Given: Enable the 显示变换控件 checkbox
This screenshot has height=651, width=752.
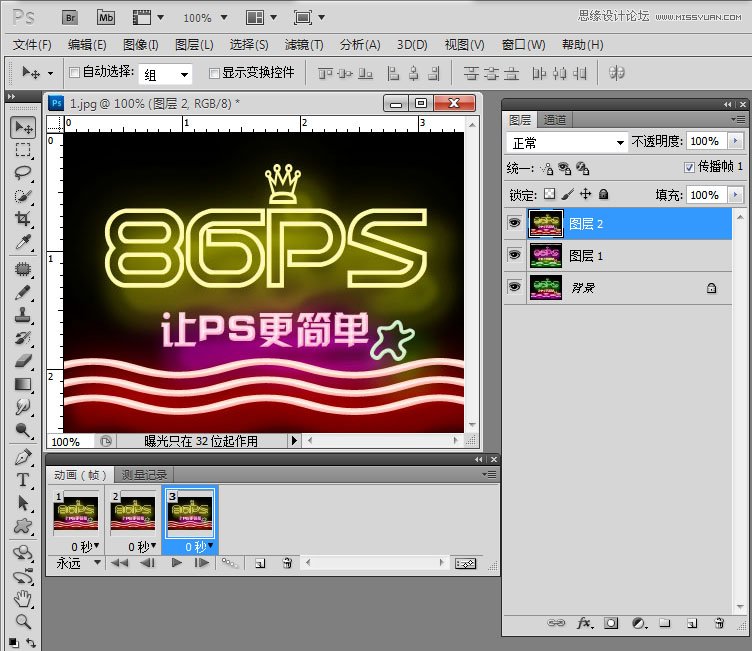Looking at the screenshot, I should click(213, 73).
